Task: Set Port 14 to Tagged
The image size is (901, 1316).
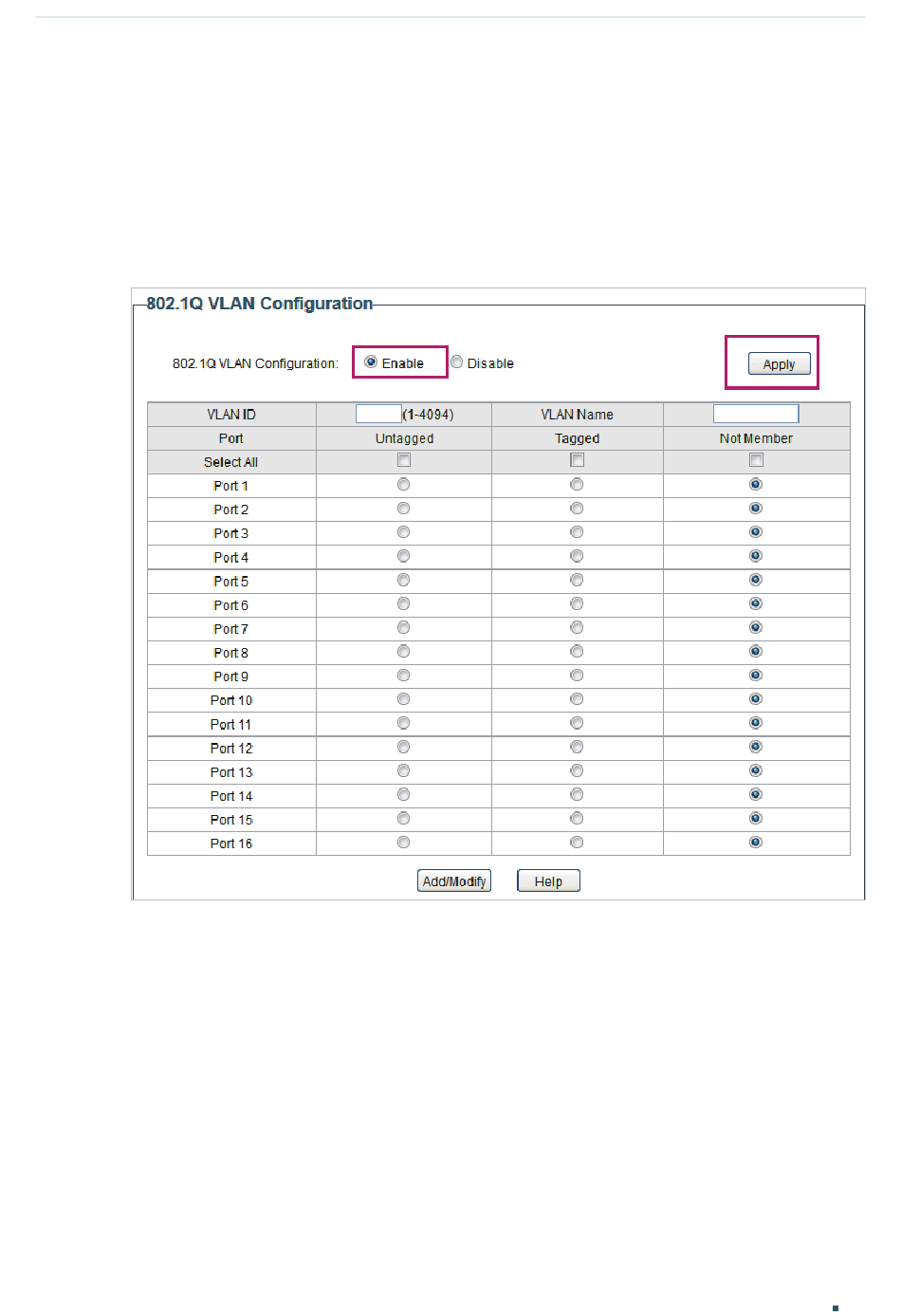Action: tap(577, 794)
